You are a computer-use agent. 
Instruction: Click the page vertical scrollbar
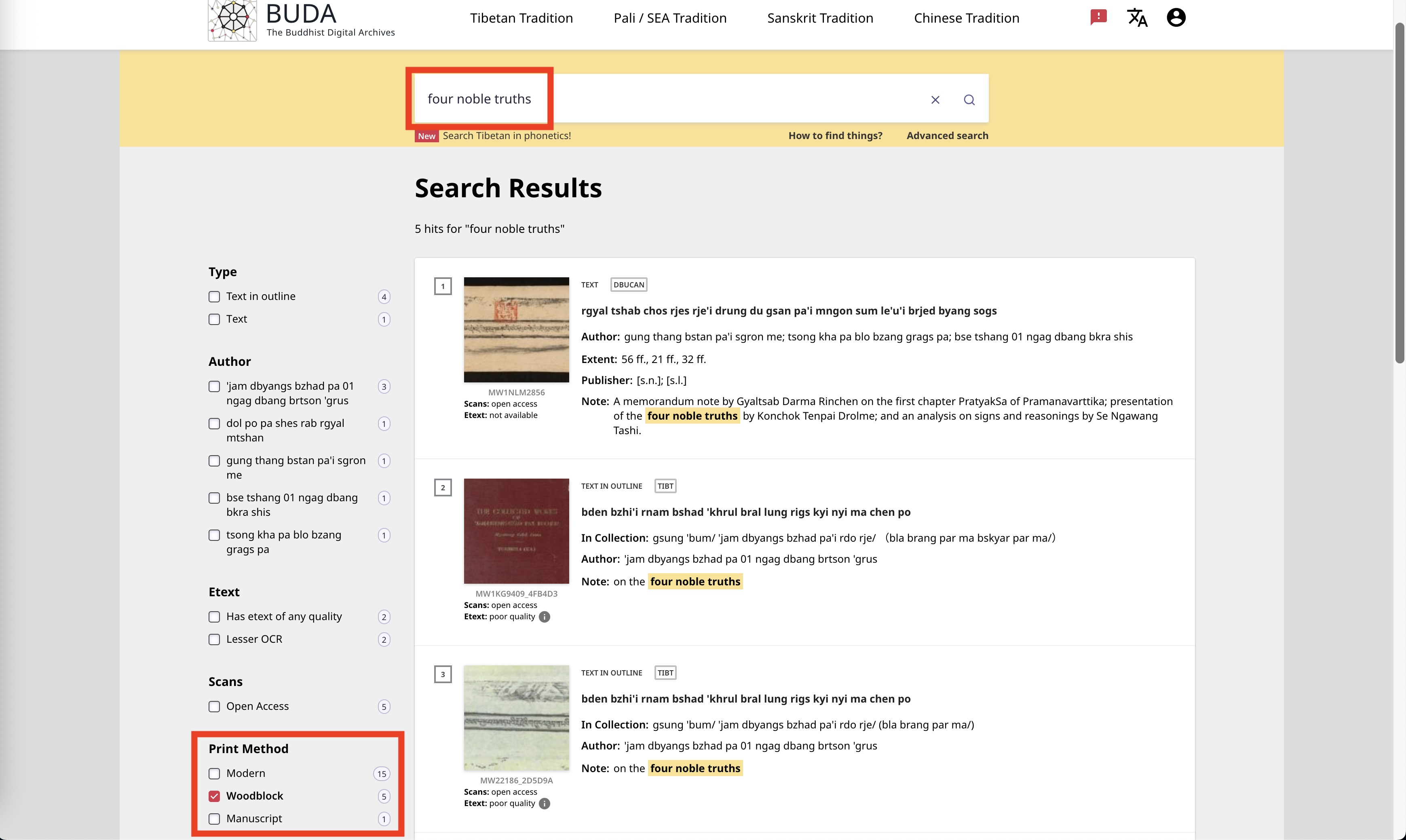click(1399, 192)
